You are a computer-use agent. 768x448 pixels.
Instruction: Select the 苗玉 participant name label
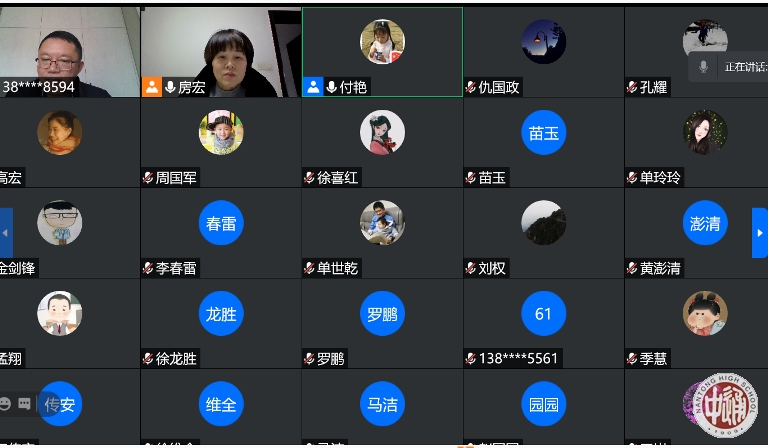point(492,178)
